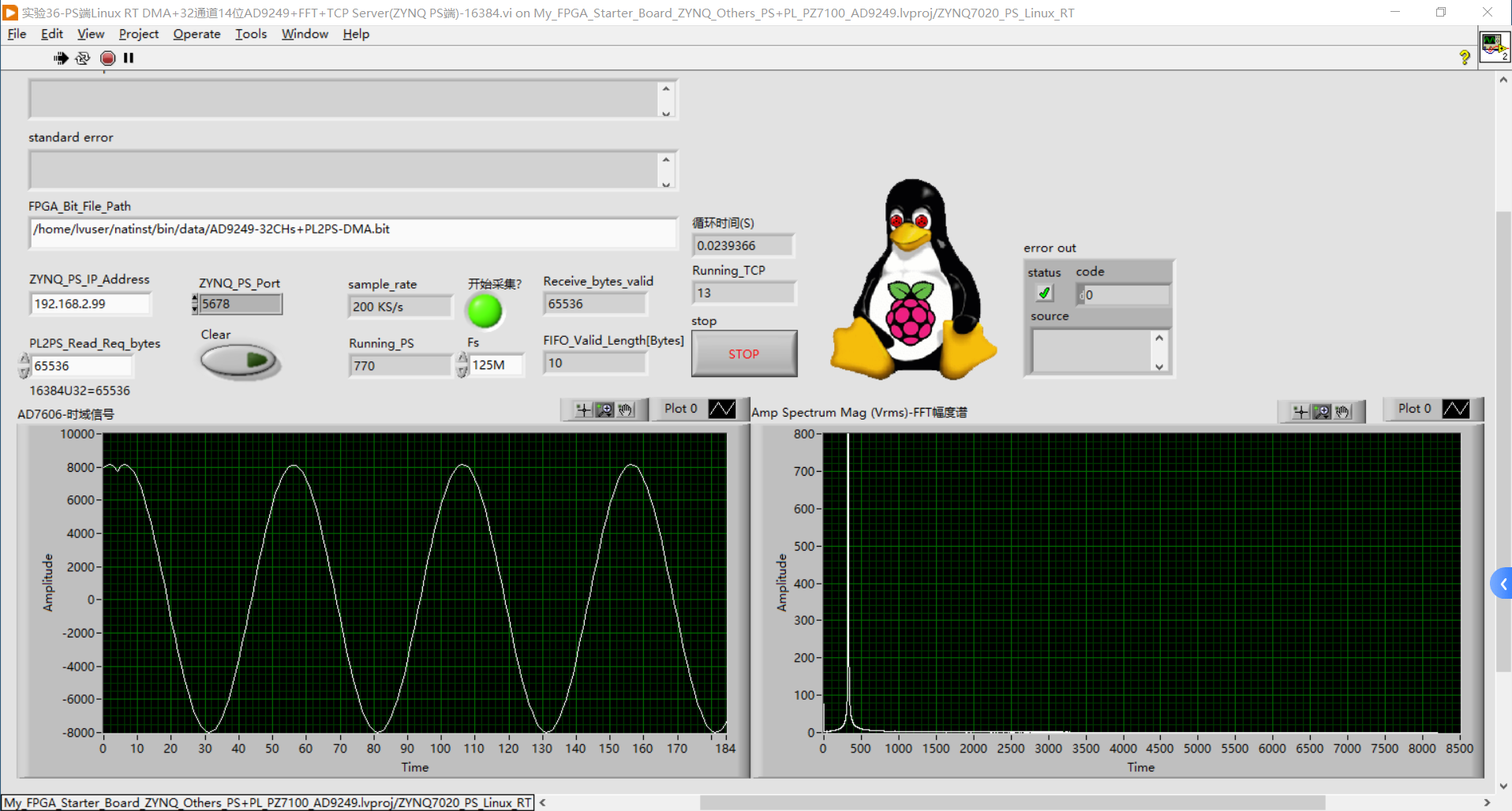Click the Plot 0 line sample of time-domain graph
Image resolution: width=1512 pixels, height=811 pixels.
722,409
